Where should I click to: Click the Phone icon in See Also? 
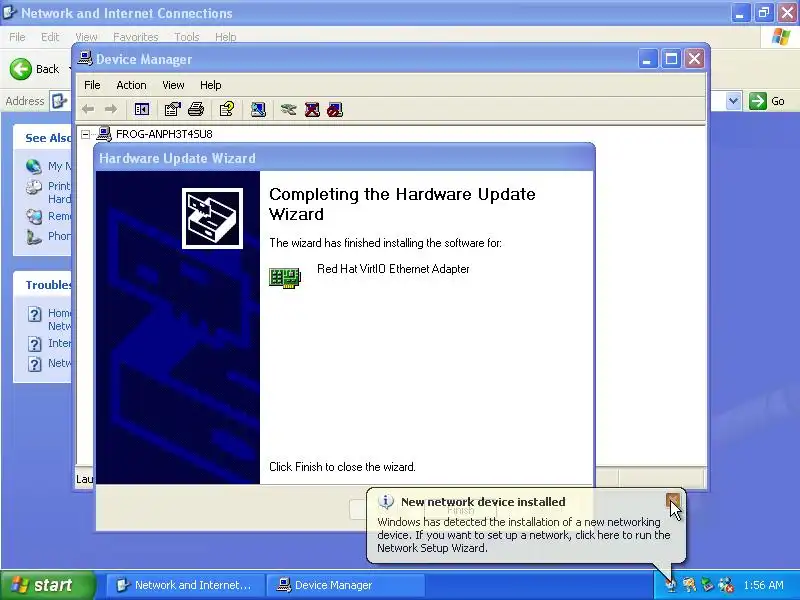tap(34, 237)
